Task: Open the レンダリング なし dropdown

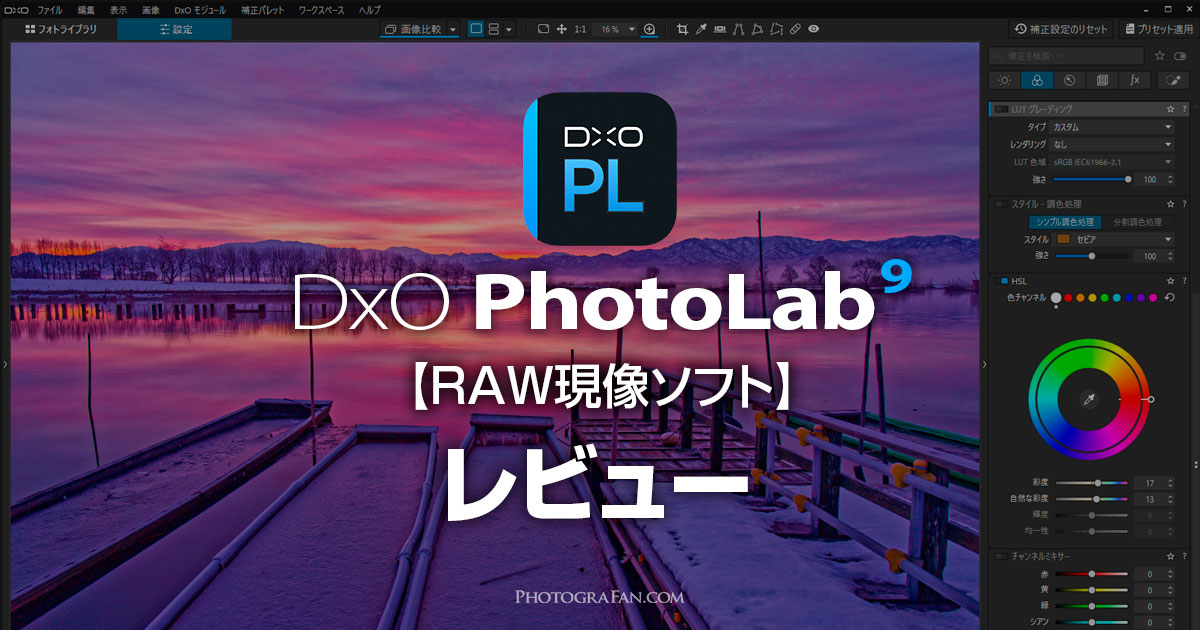Action: pos(1112,144)
